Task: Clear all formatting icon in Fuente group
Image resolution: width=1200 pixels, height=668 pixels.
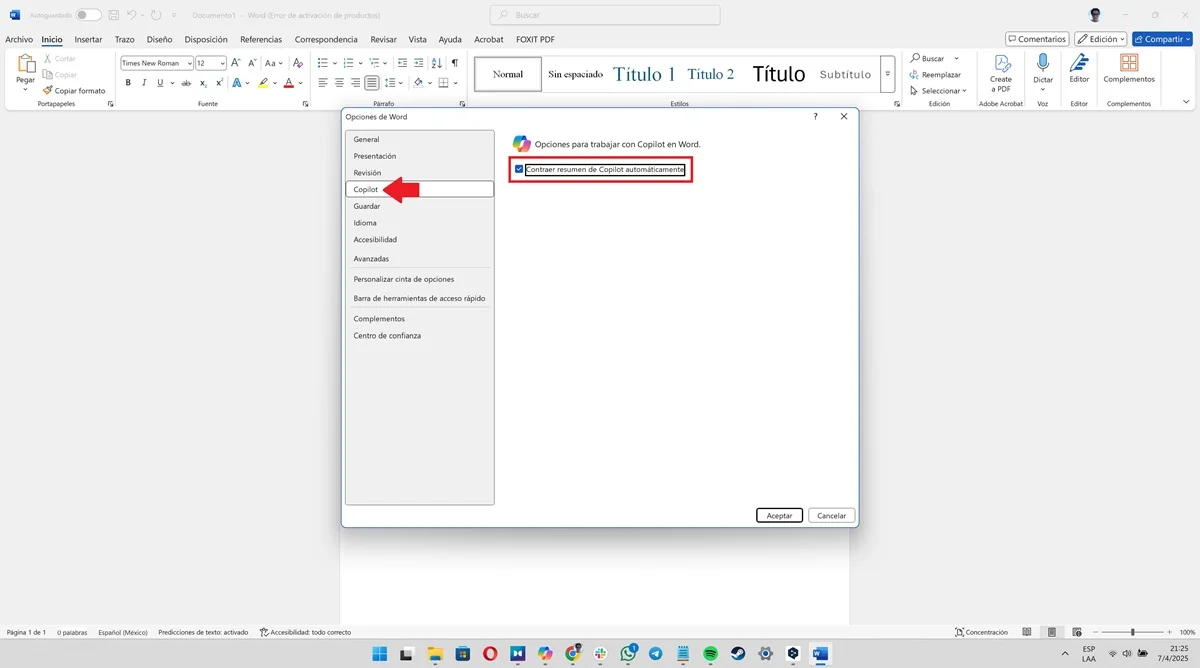Action: [297, 63]
